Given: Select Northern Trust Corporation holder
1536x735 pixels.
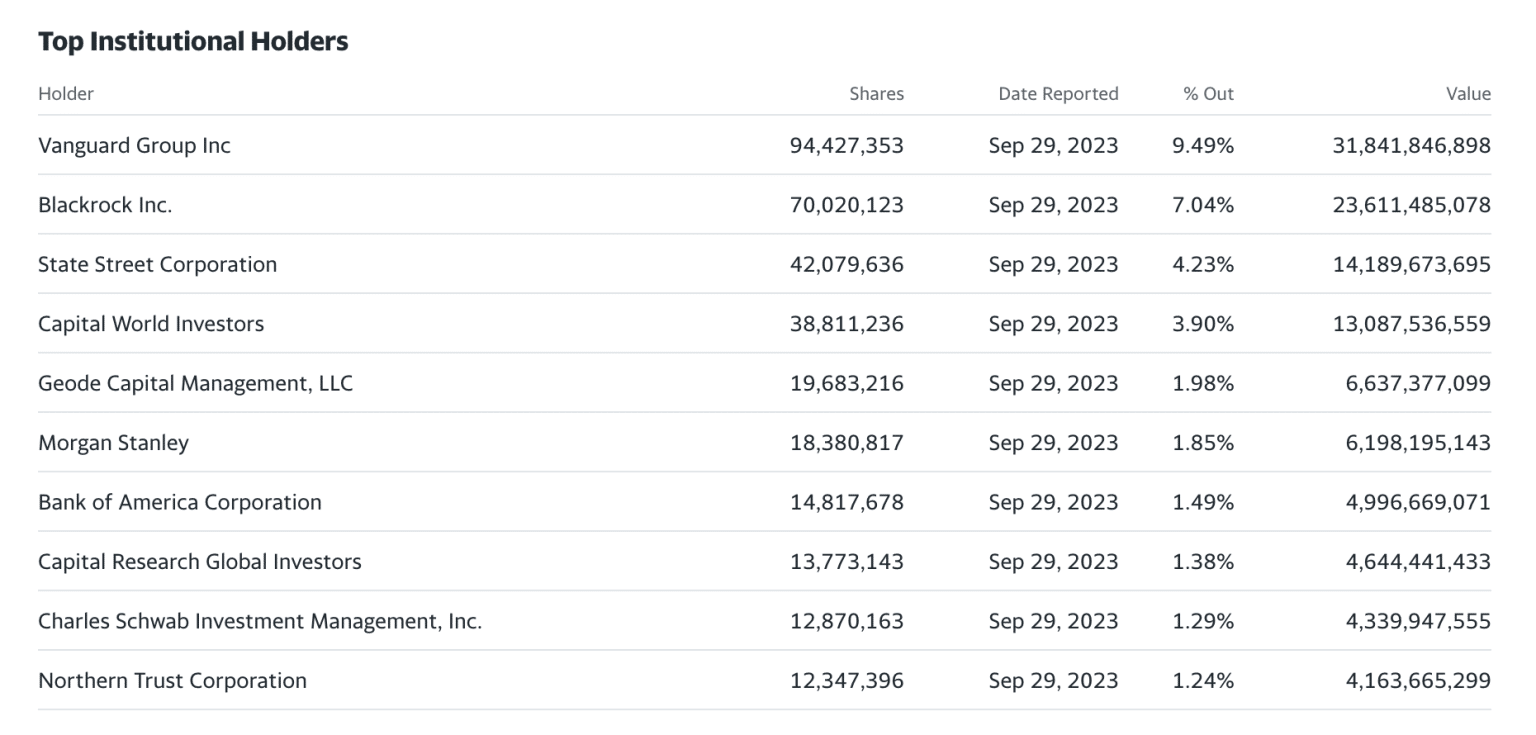Looking at the screenshot, I should (x=172, y=681).
